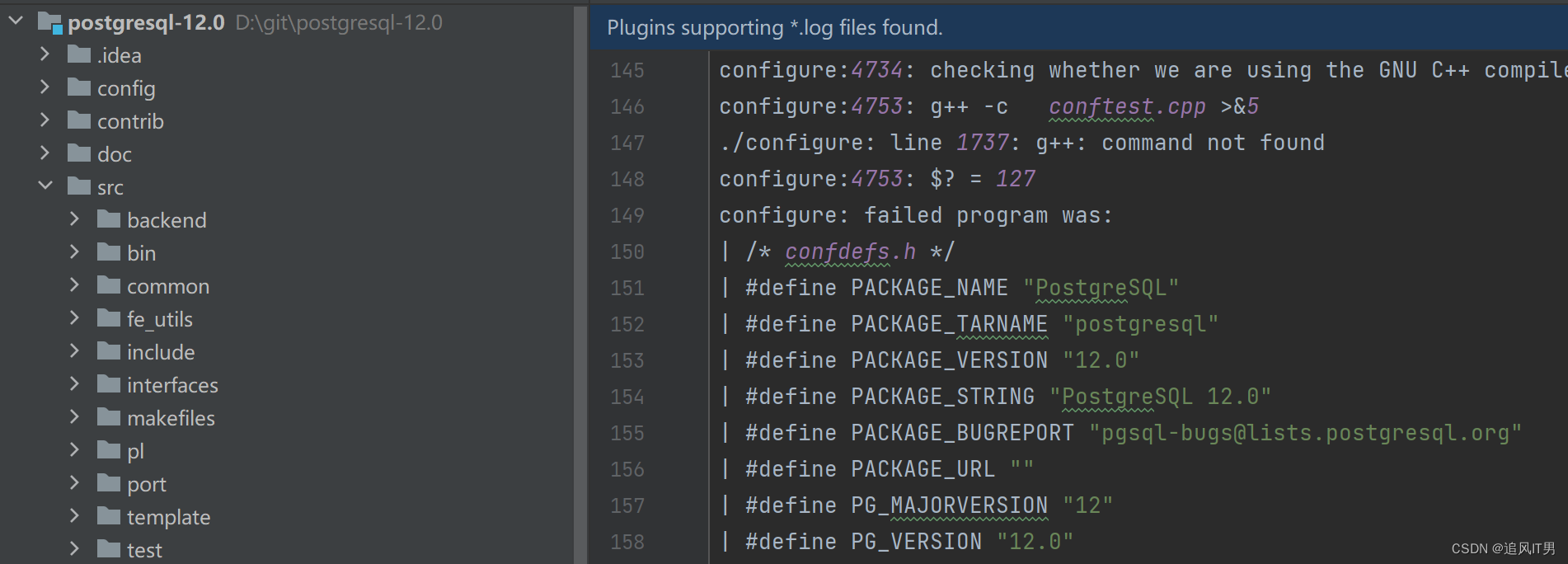1568x564 pixels.
Task: Select the config tree item label
Action: click(126, 89)
